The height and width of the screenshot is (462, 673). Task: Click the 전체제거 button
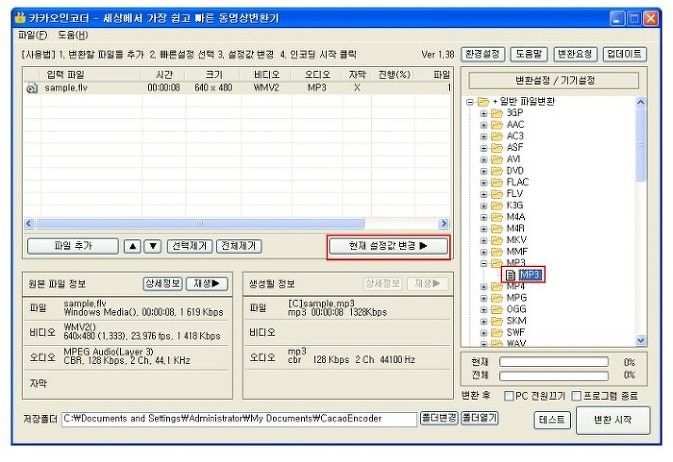point(239,246)
